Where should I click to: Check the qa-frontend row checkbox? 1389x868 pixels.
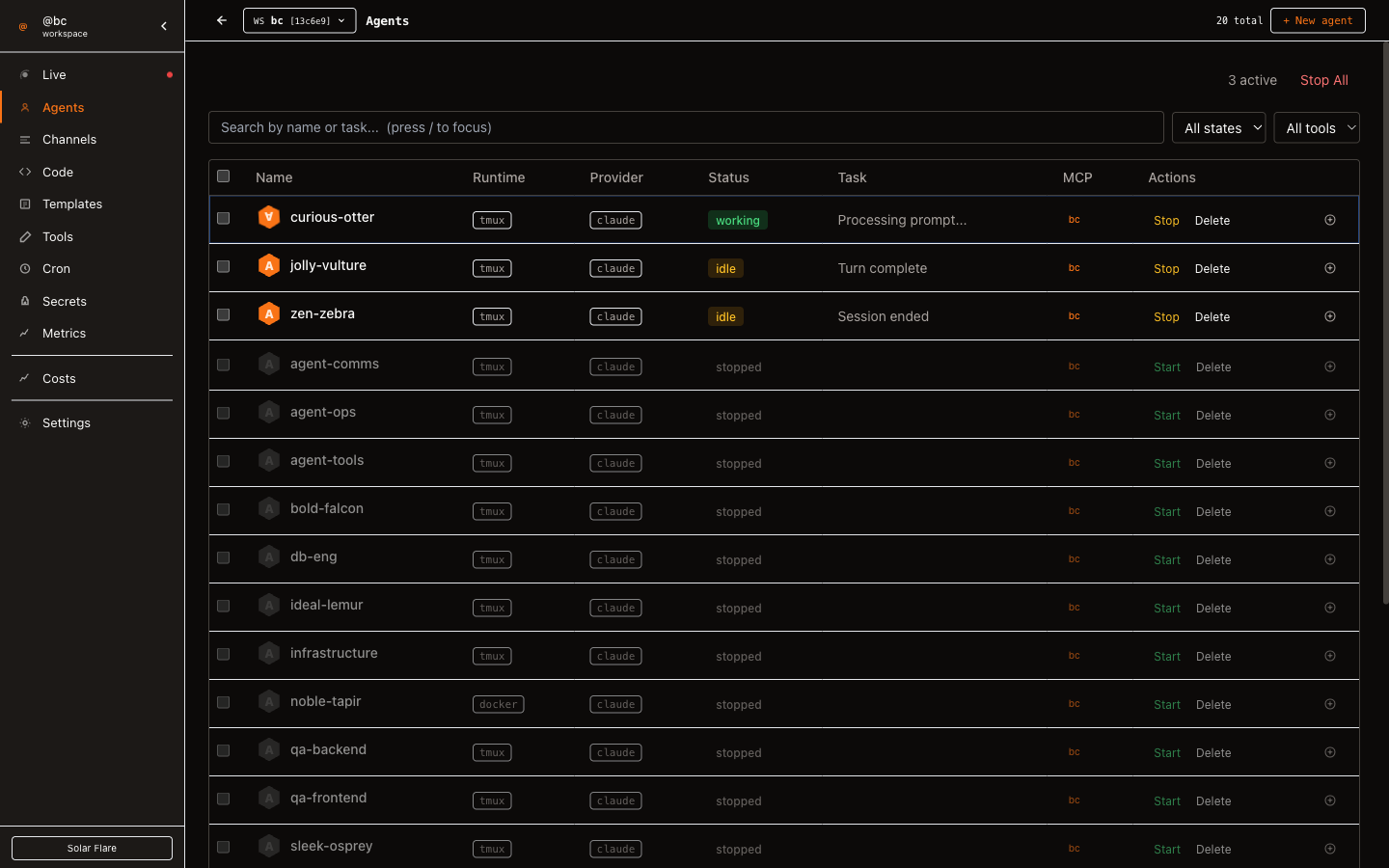point(224,799)
